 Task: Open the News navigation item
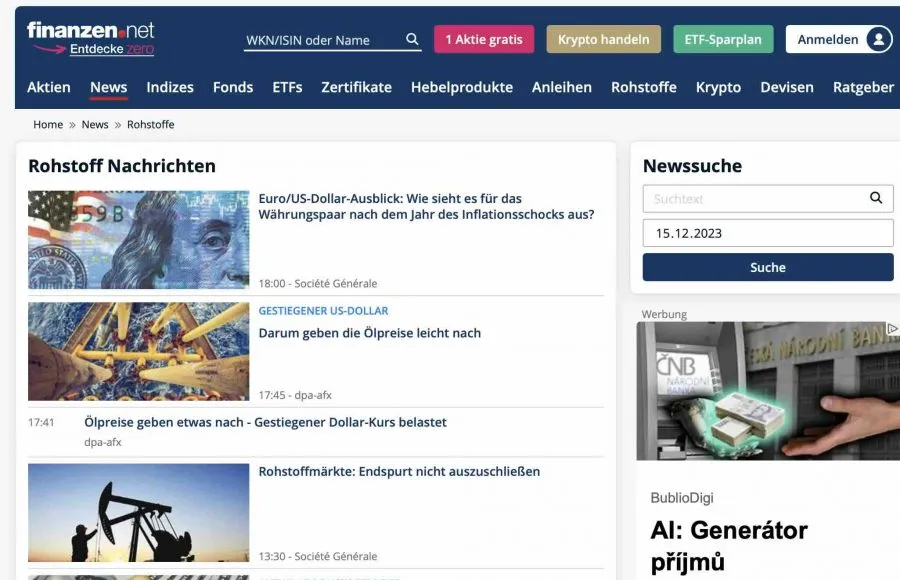click(x=108, y=87)
